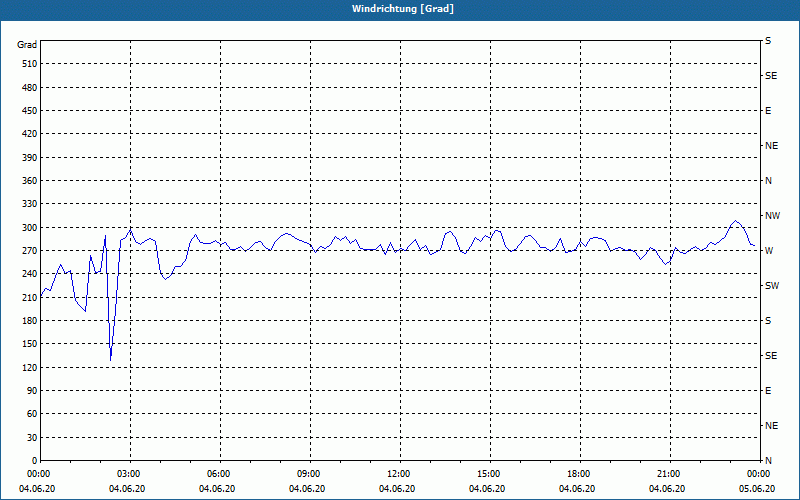Click the 03:00 time label

tap(129, 474)
